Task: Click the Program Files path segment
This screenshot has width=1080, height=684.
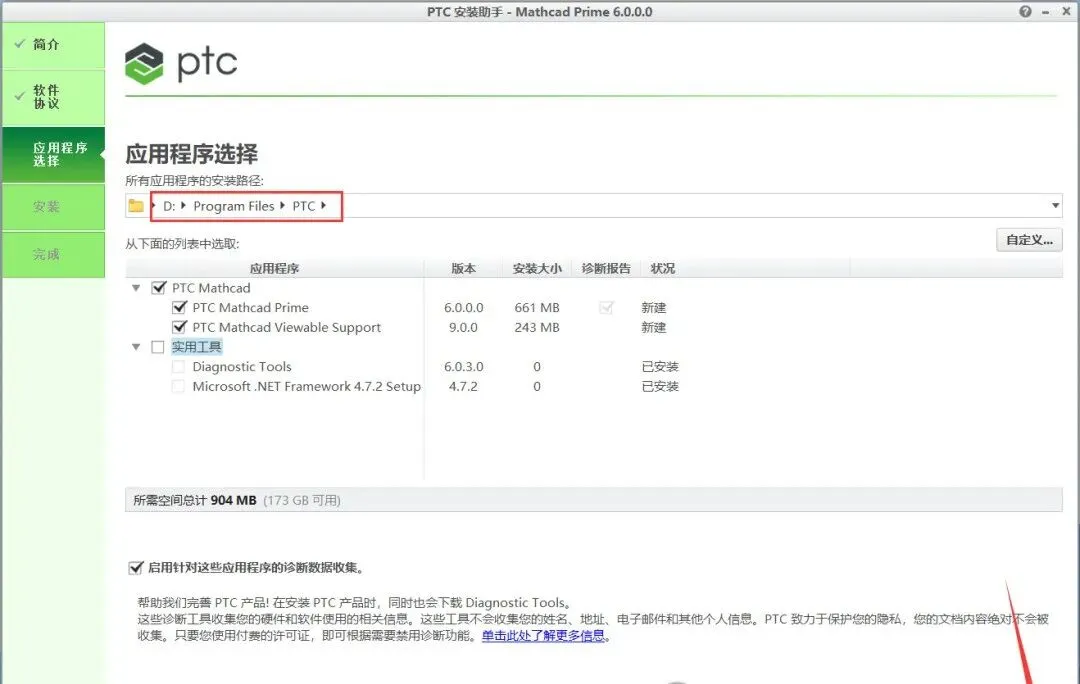Action: click(x=233, y=206)
